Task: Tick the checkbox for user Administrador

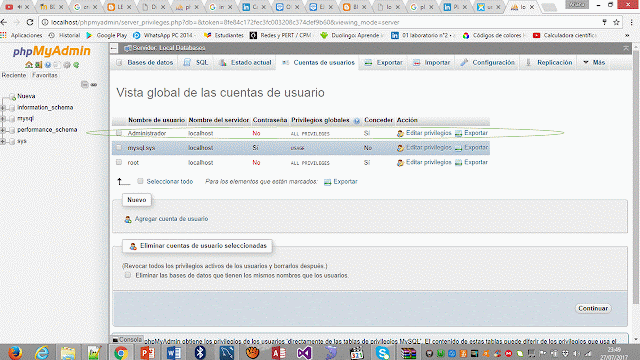Action: click(119, 133)
